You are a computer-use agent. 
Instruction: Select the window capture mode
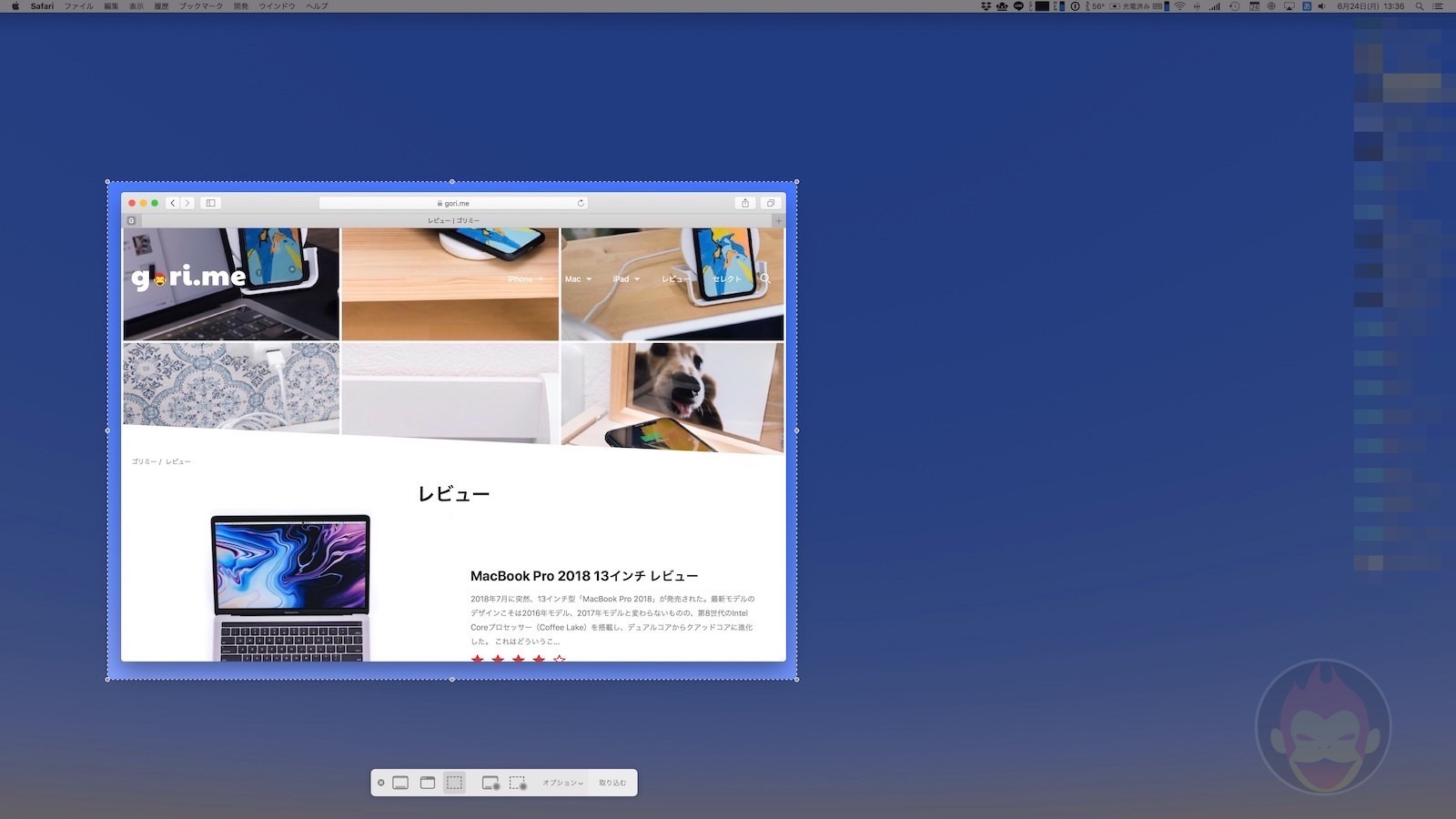point(427,783)
